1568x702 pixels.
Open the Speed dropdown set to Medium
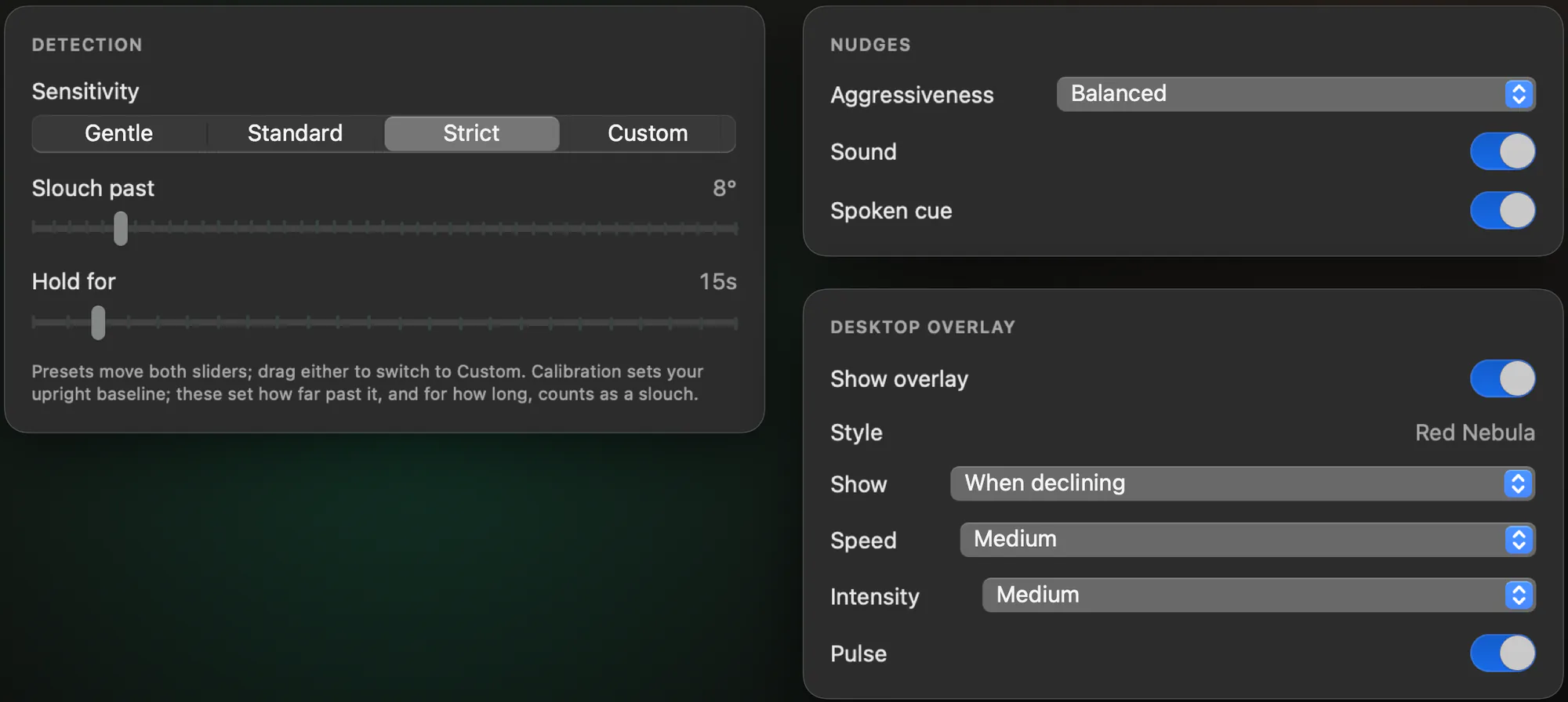click(1247, 540)
